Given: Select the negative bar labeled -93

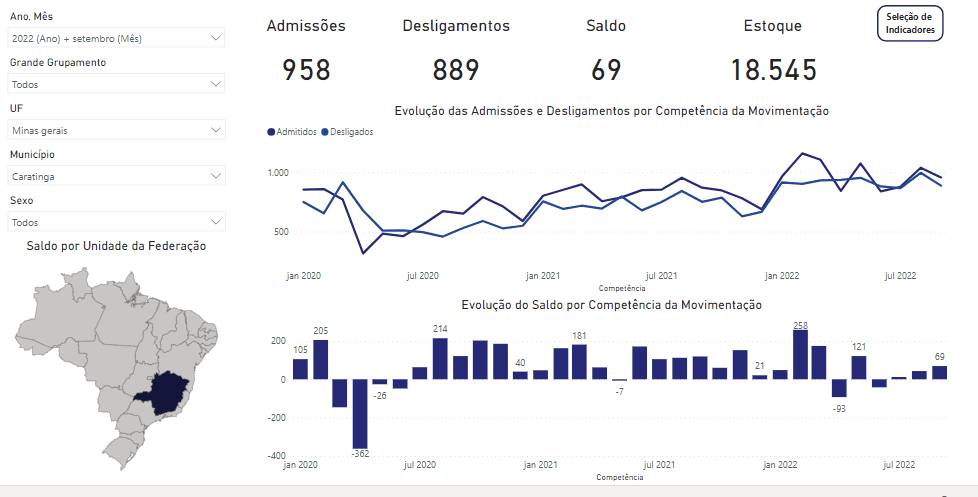Looking at the screenshot, I should [x=839, y=388].
